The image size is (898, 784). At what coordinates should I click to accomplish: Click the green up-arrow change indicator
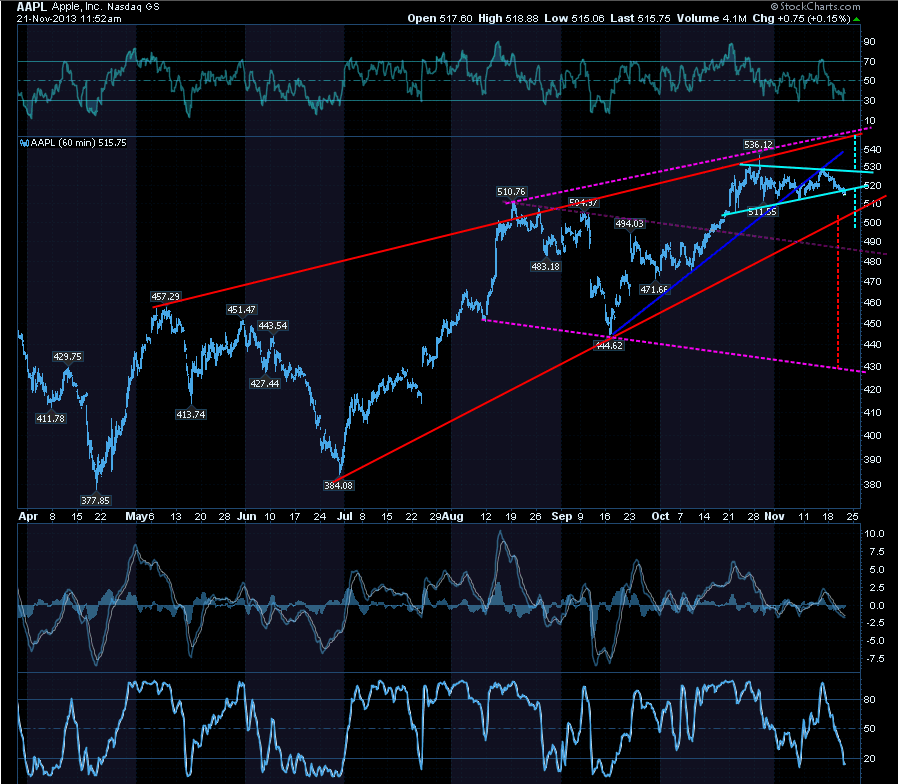tap(856, 19)
